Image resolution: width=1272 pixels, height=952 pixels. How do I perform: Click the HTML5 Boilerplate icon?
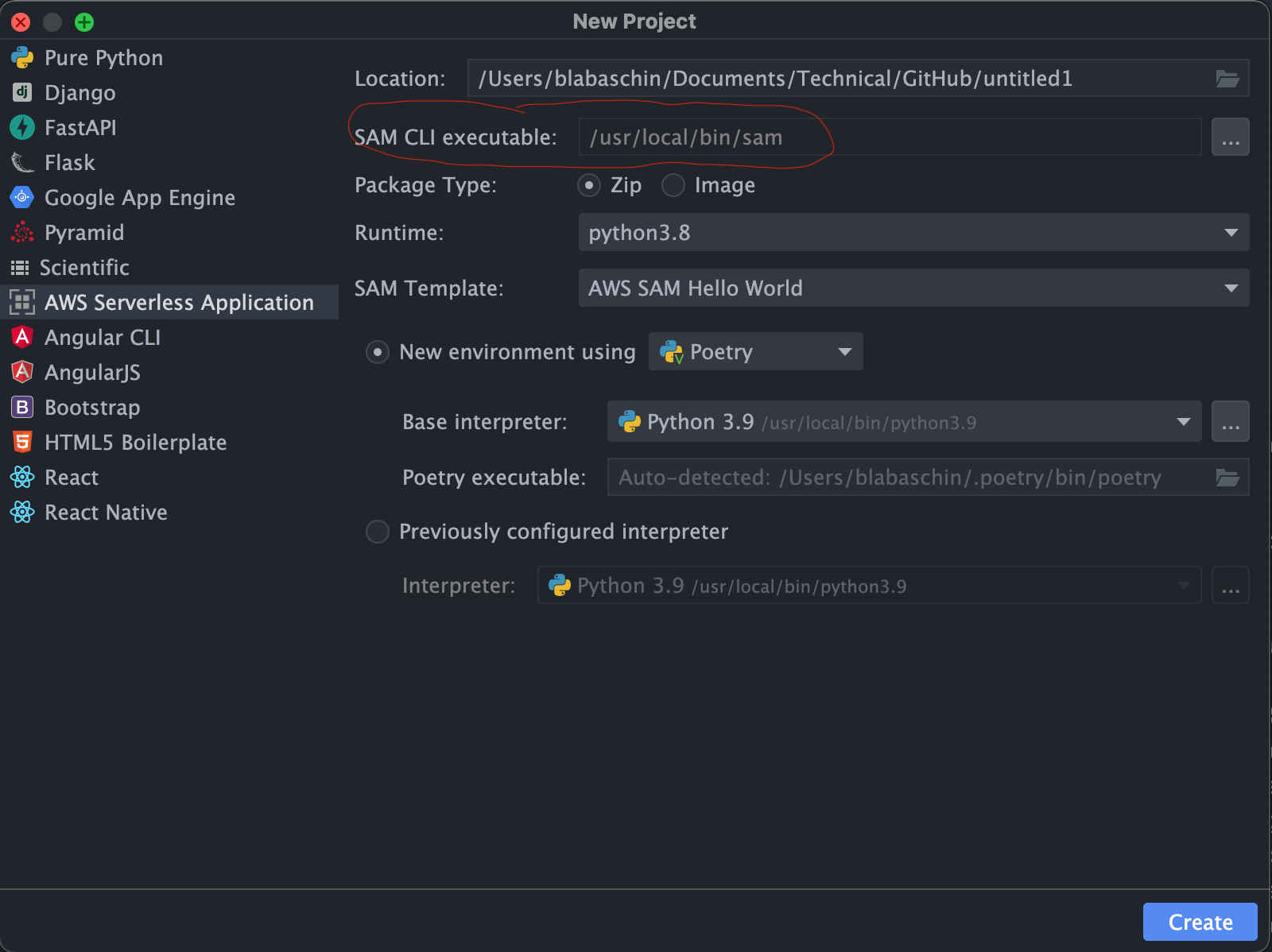(22, 442)
